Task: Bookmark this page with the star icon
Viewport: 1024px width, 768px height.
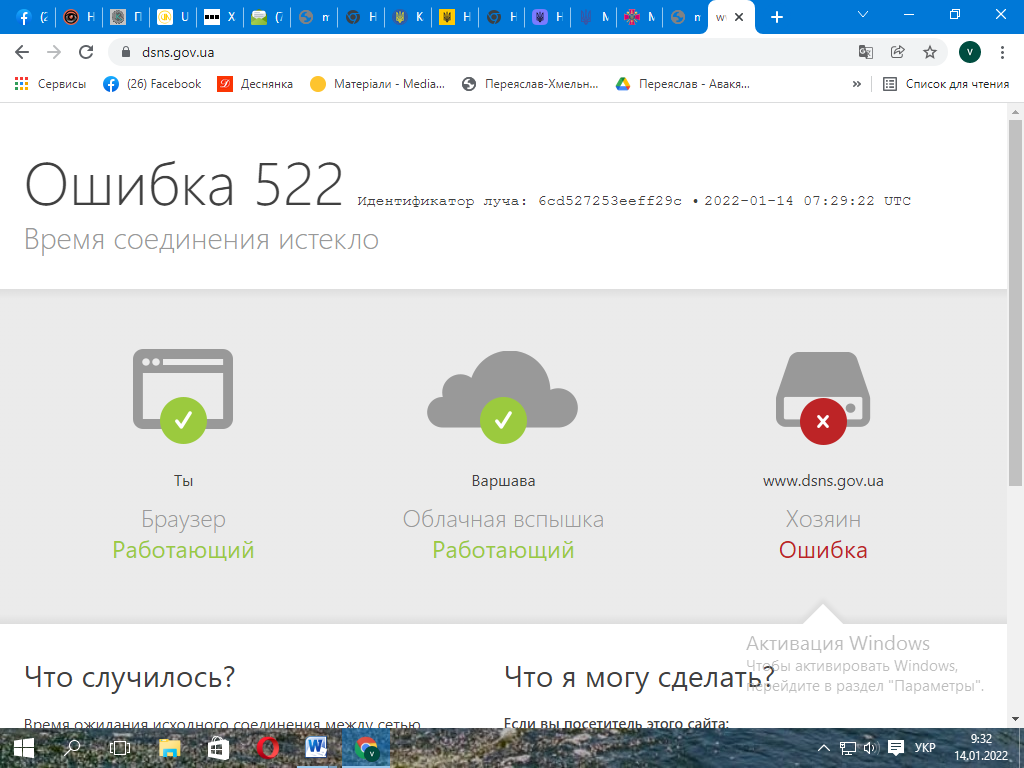Action: point(929,52)
